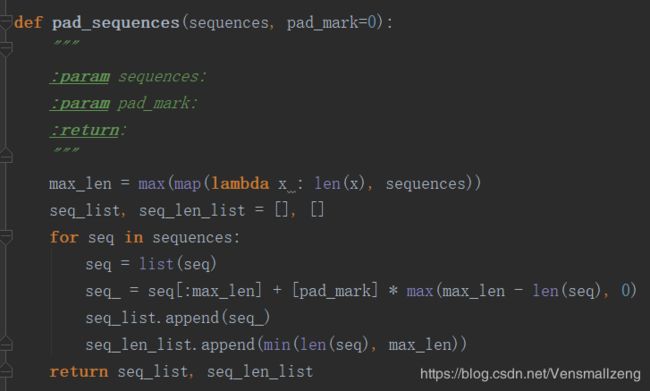
Task: Place cursor on the lambda keyword
Action: coord(240,183)
